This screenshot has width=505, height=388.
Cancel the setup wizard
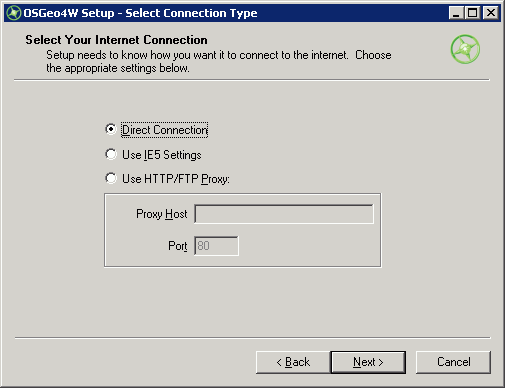tap(453, 362)
